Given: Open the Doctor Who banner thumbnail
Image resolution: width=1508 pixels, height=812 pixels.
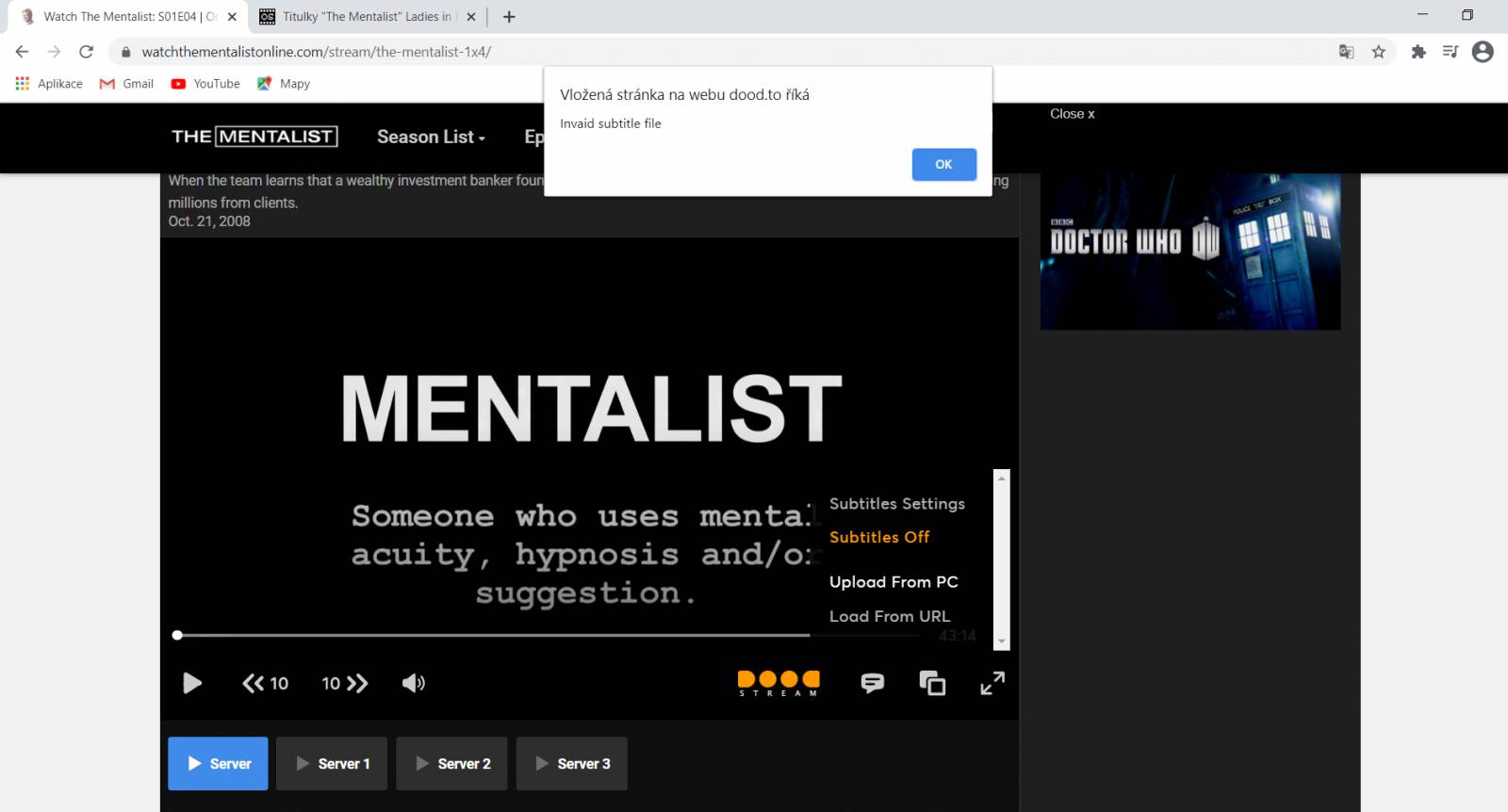Looking at the screenshot, I should [x=1190, y=251].
